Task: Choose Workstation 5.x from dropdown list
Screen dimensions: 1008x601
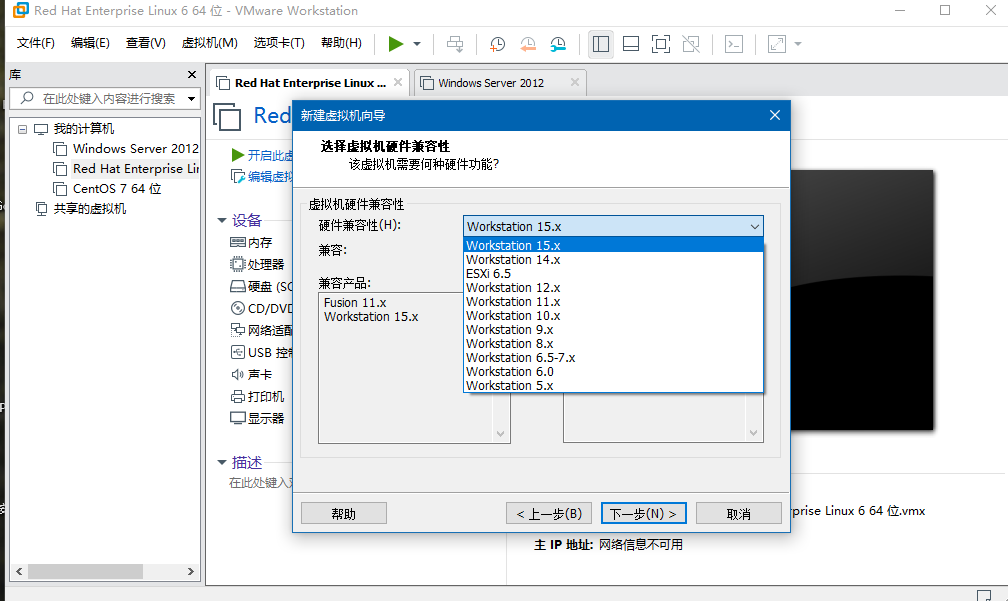Action: tap(613, 386)
